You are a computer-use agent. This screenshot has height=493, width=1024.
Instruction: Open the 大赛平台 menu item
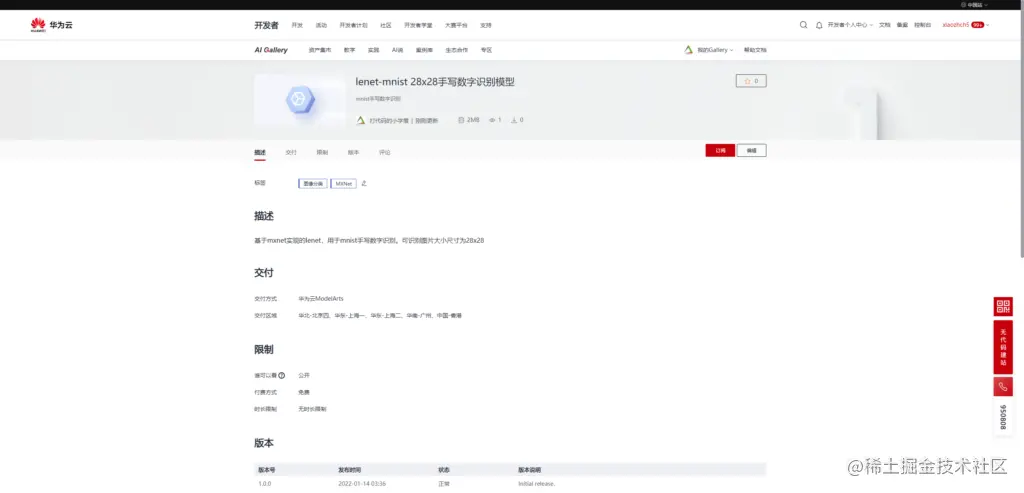pyautogui.click(x=456, y=25)
